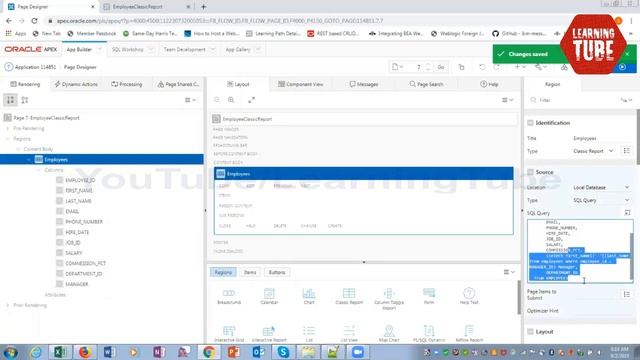The image size is (640, 360).
Task: Open the Excel icon in the taskbar
Action: (60, 352)
